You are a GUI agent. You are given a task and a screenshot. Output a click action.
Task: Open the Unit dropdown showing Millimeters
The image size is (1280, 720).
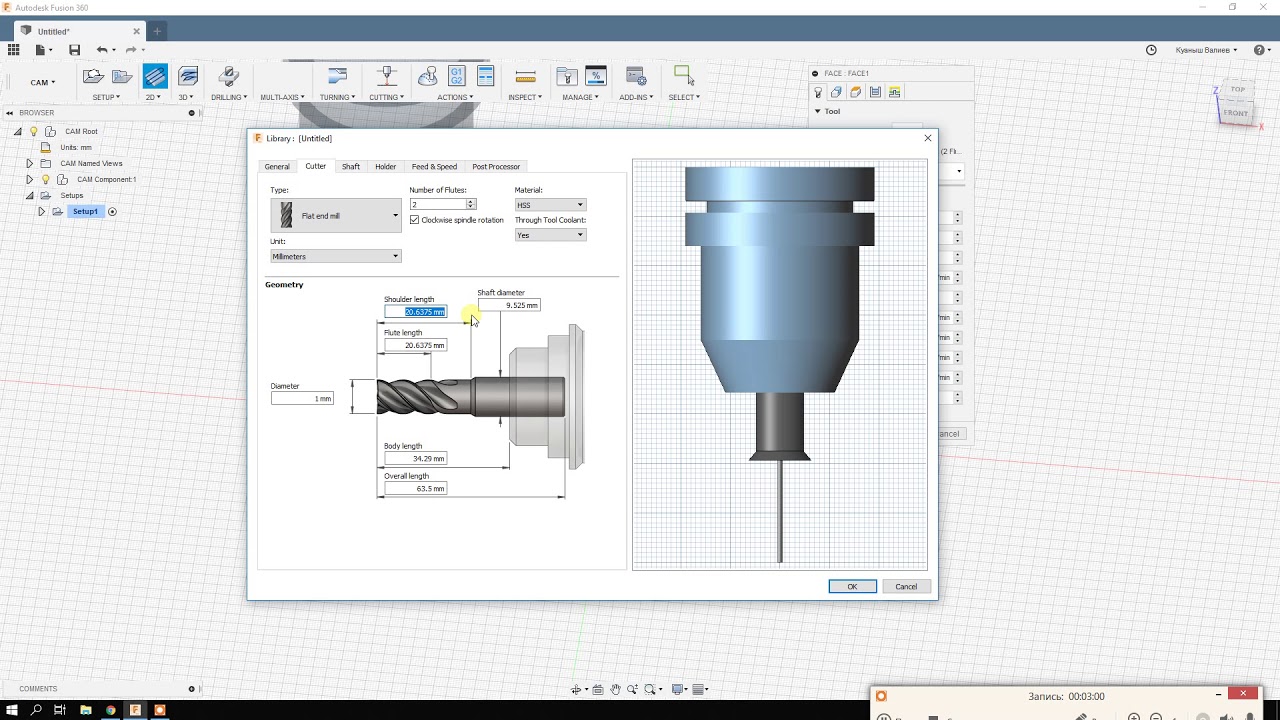pyautogui.click(x=336, y=256)
